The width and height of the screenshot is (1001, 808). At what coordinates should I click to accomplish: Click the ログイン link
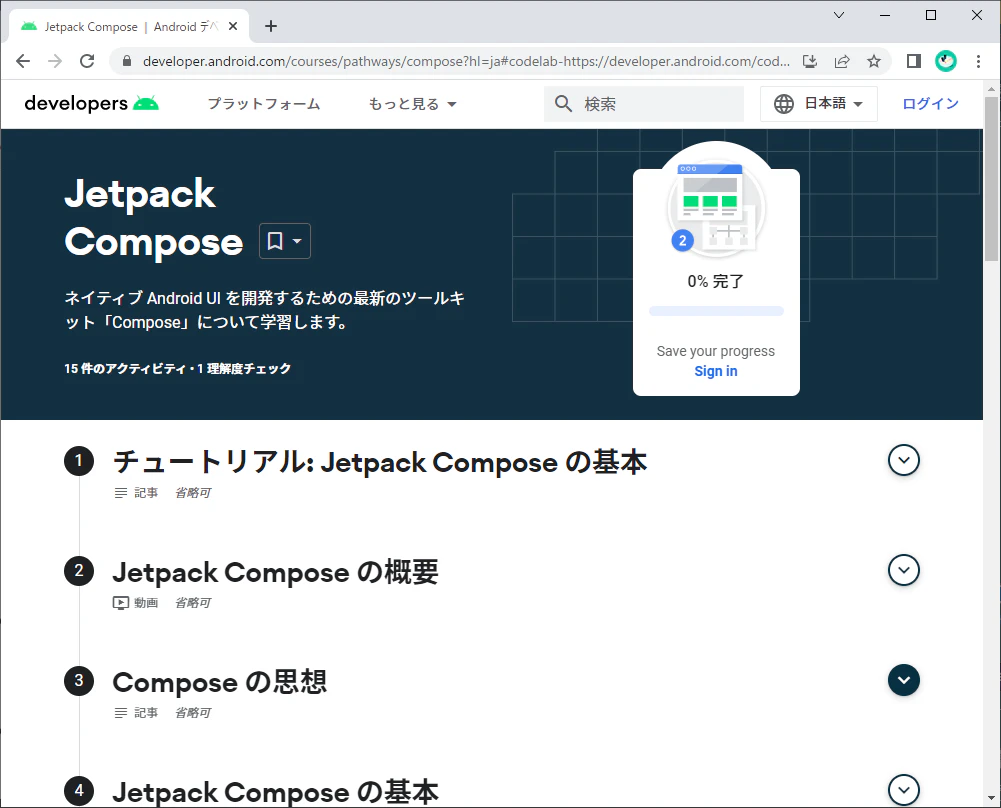point(930,103)
